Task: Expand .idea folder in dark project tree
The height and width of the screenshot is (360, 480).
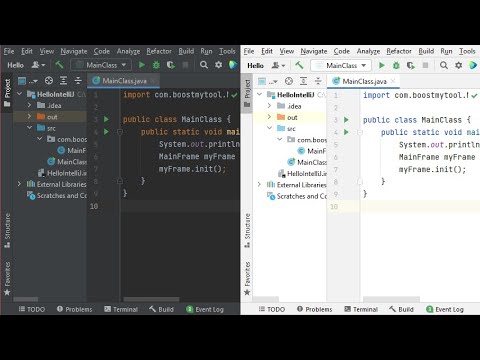Action: point(29,105)
